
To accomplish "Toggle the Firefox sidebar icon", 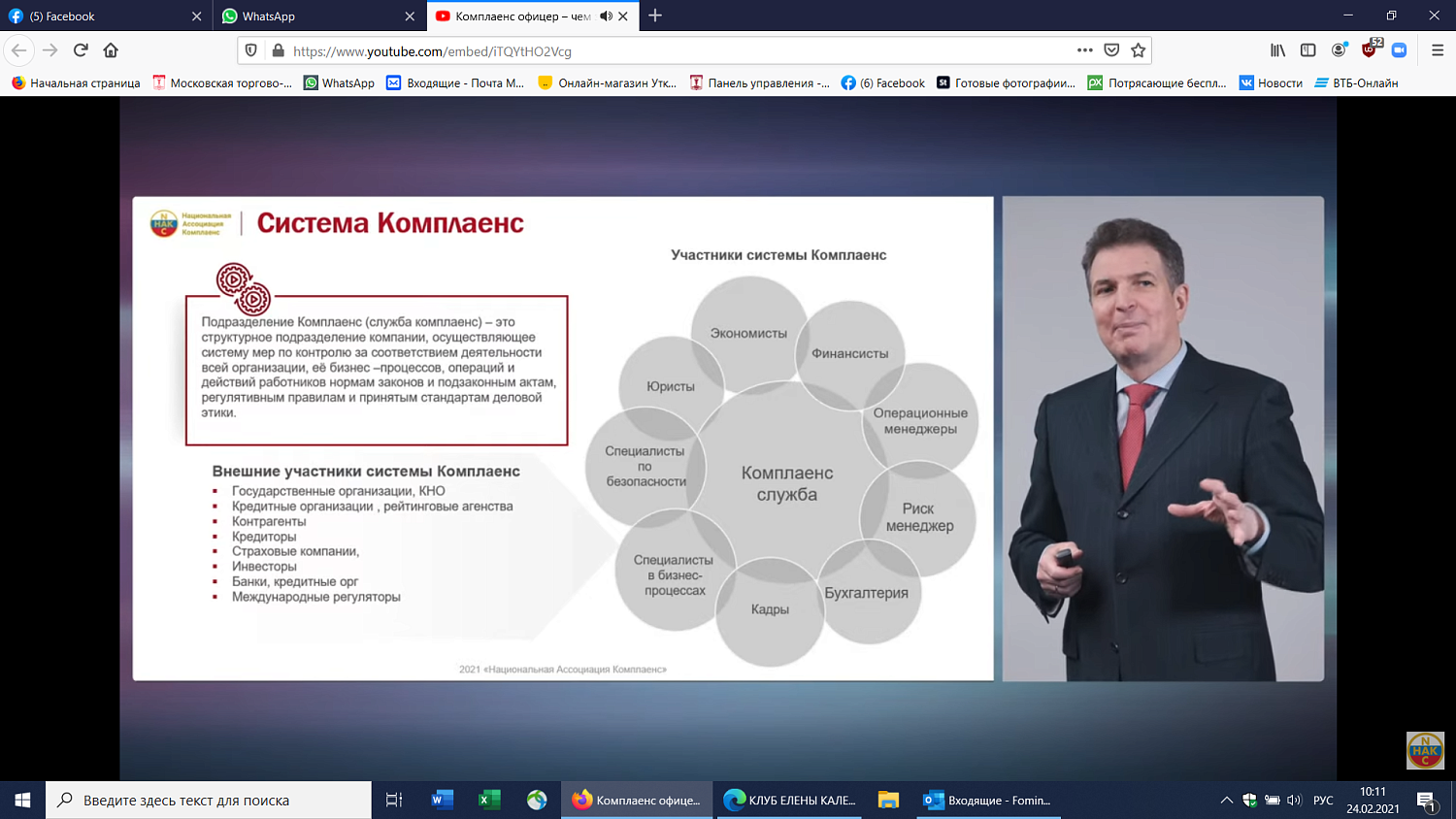I will pyautogui.click(x=1307, y=50).
